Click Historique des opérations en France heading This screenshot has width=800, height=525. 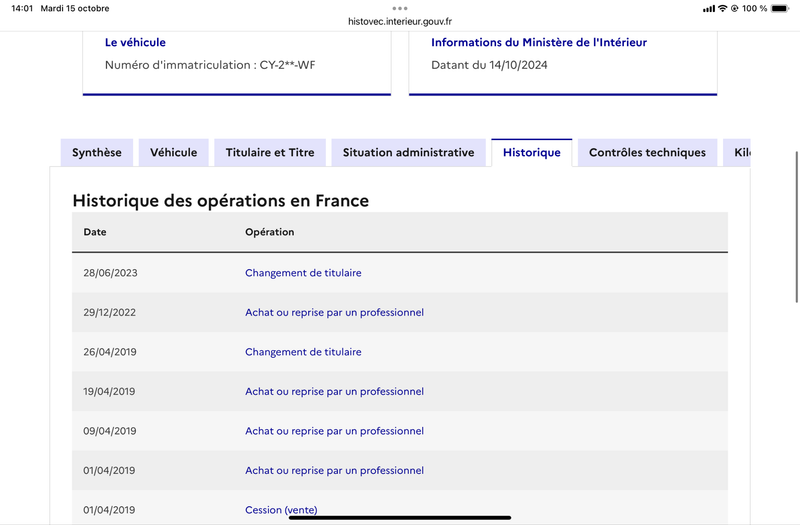pos(220,201)
